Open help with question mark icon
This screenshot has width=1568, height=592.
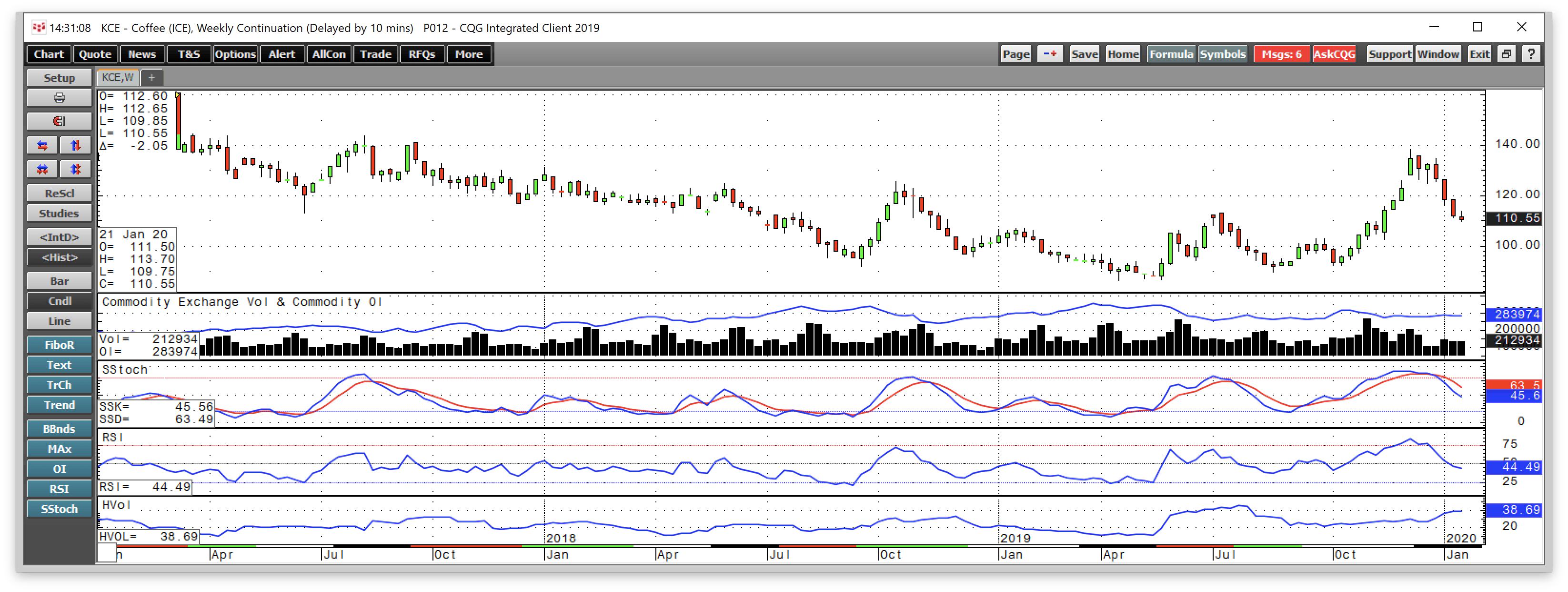tap(1531, 54)
